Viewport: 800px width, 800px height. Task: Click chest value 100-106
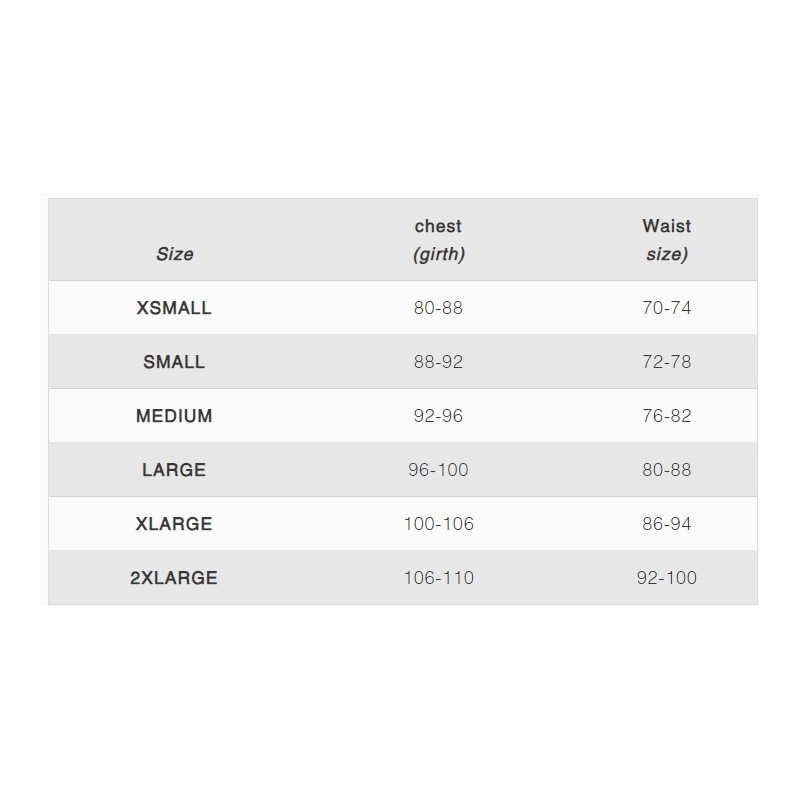click(439, 523)
